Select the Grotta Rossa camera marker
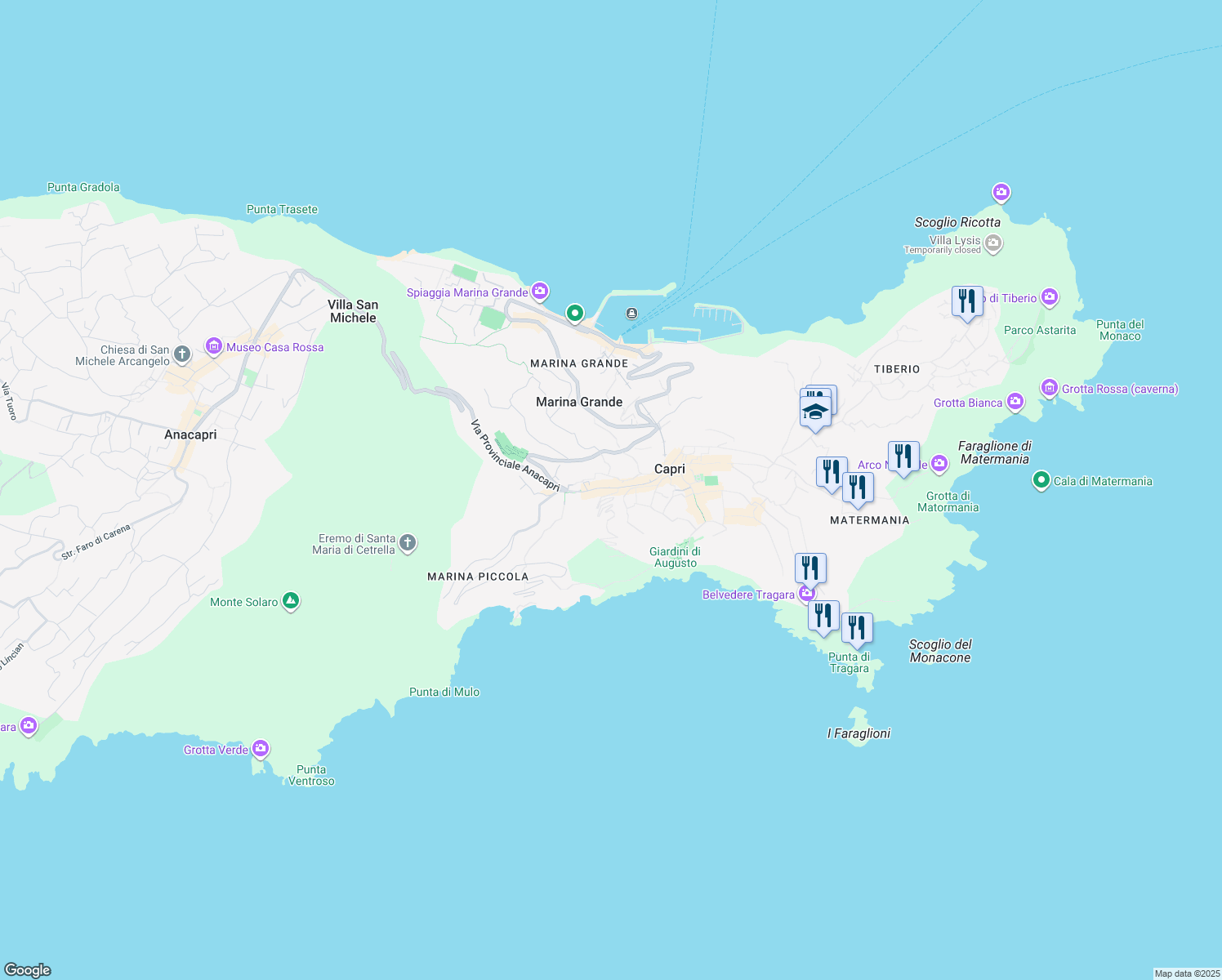 (1048, 388)
